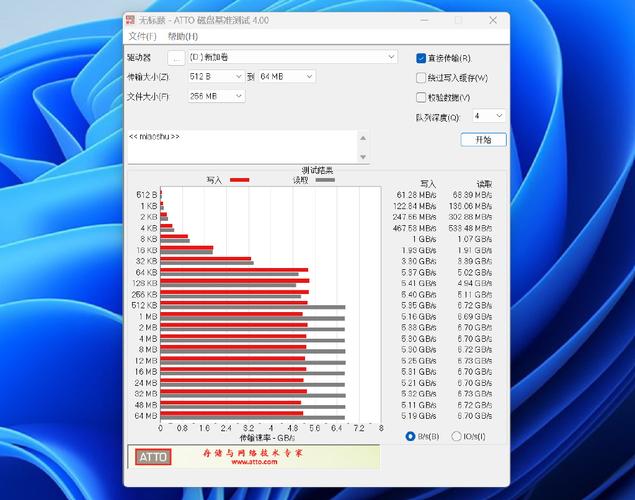Click the drive browse "..." button
This screenshot has height=500, width=635.
(x=176, y=58)
